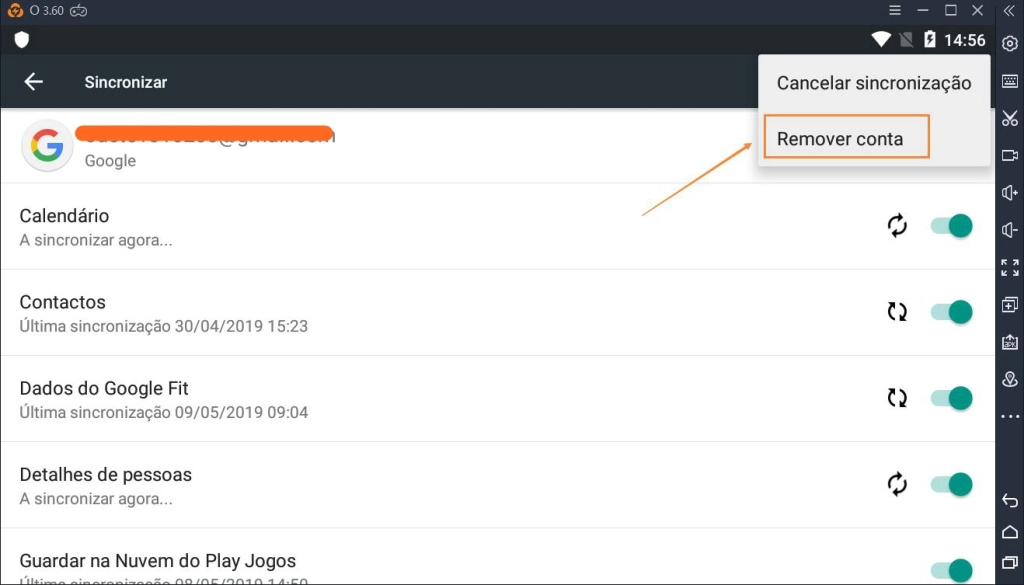Click the Google Fit sync arrows icon
The width and height of the screenshot is (1024, 585).
click(x=897, y=398)
